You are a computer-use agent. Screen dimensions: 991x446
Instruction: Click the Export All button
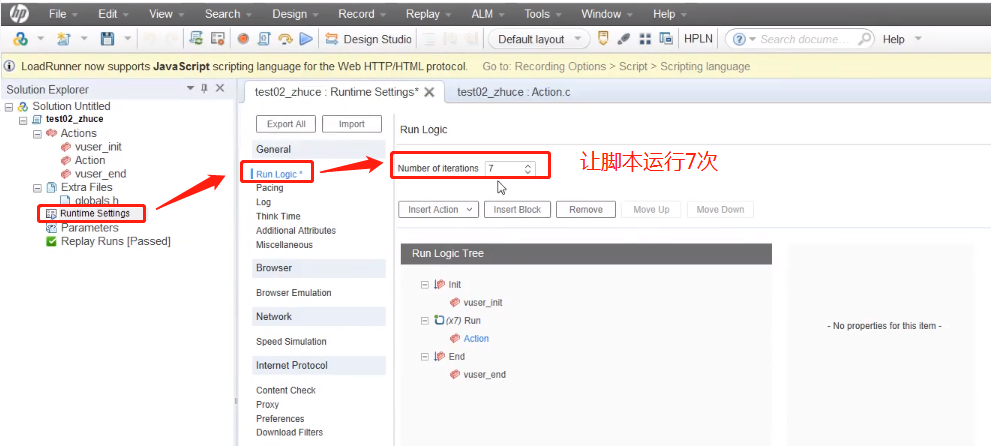286,124
